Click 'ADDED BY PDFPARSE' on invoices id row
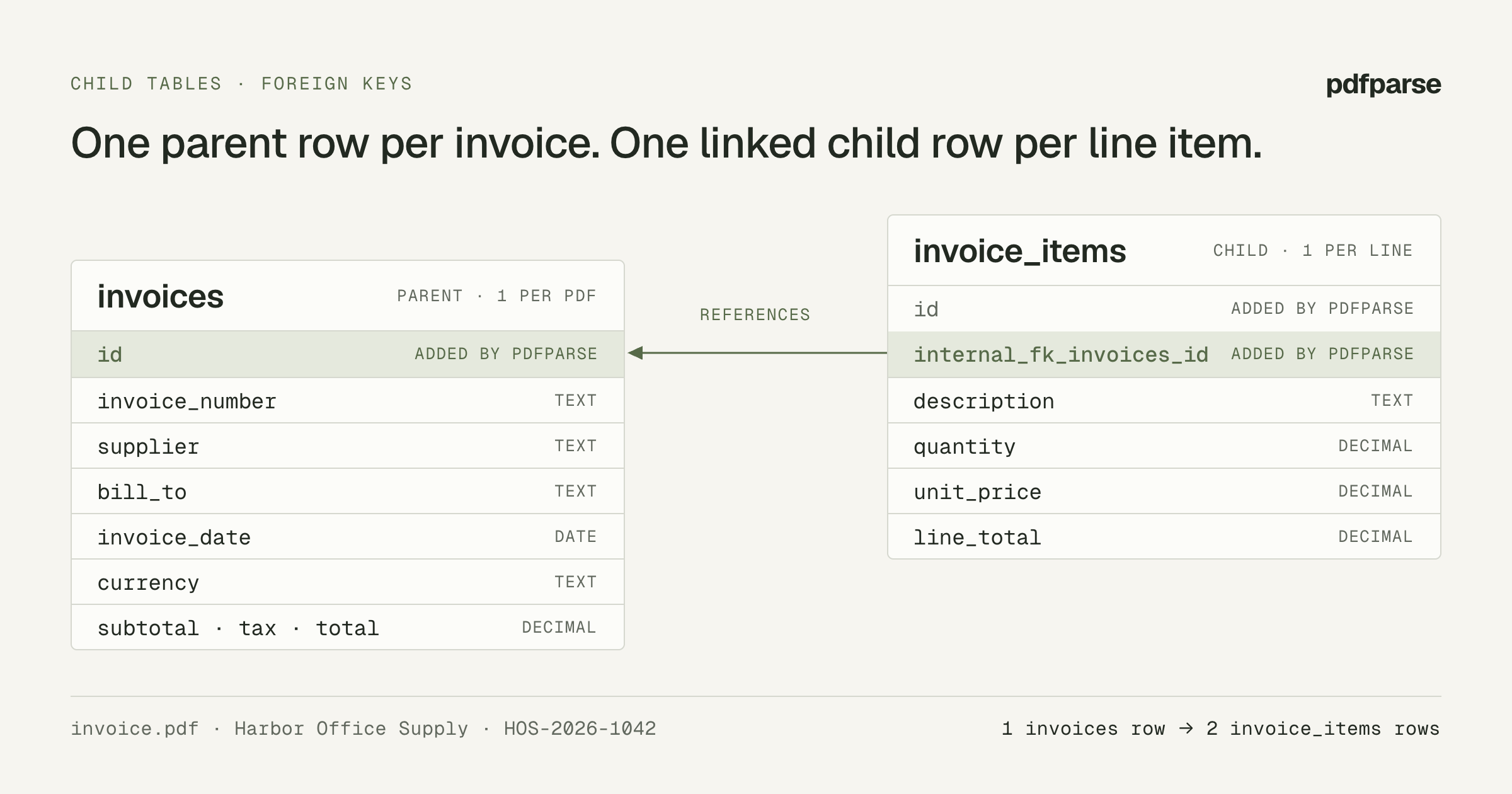This screenshot has width=1512, height=794. (506, 354)
